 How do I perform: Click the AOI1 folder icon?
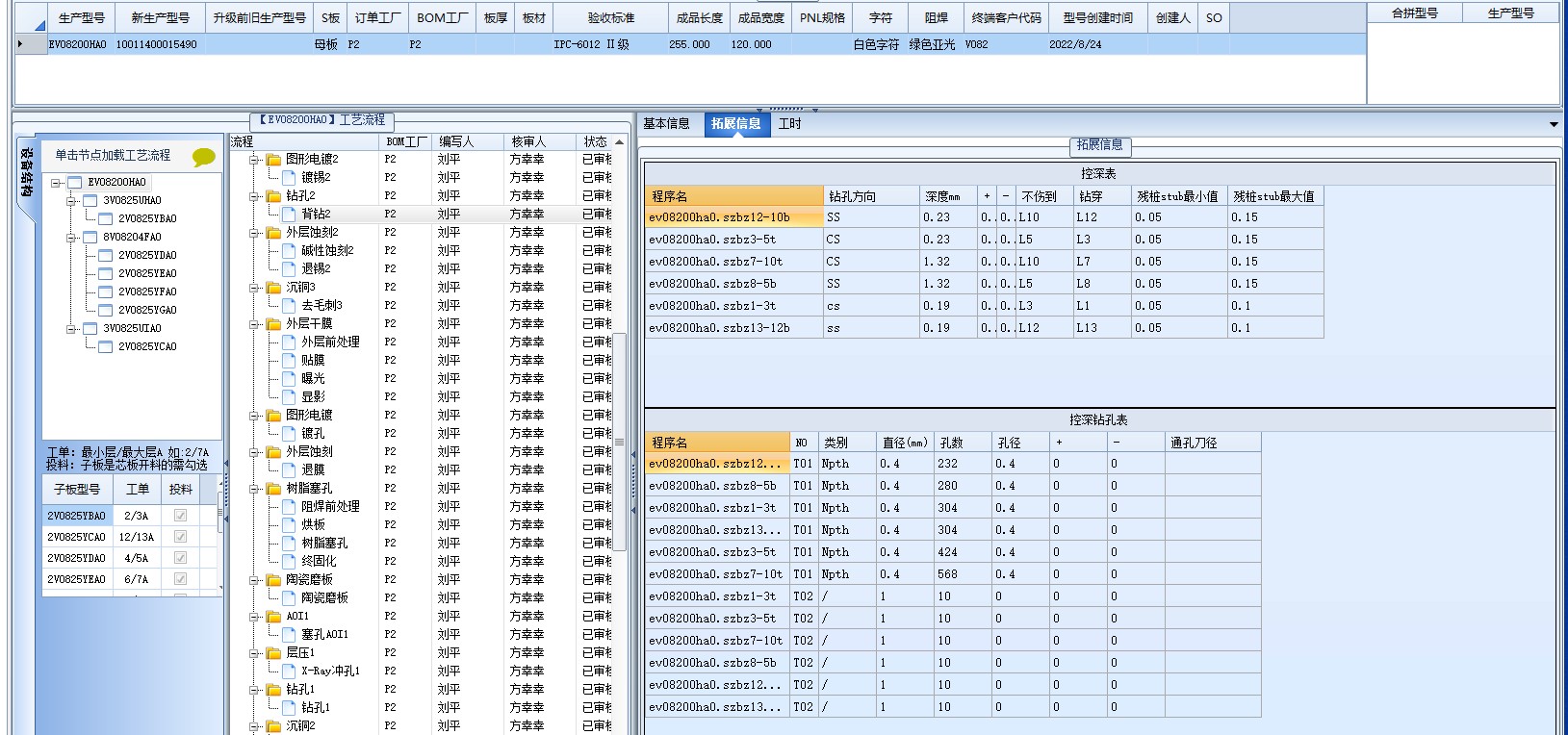click(273, 617)
